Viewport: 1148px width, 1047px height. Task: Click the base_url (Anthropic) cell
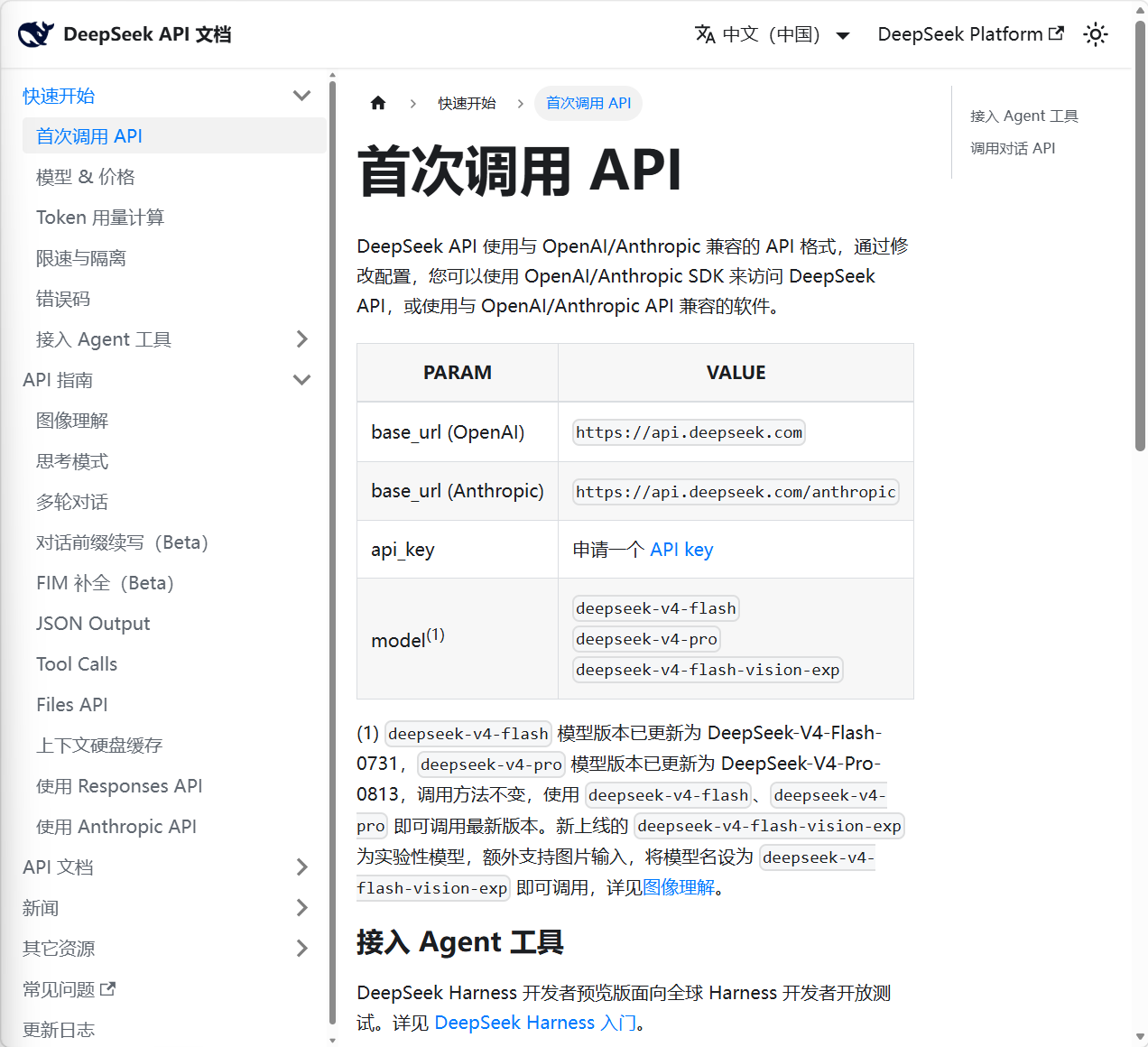[458, 491]
